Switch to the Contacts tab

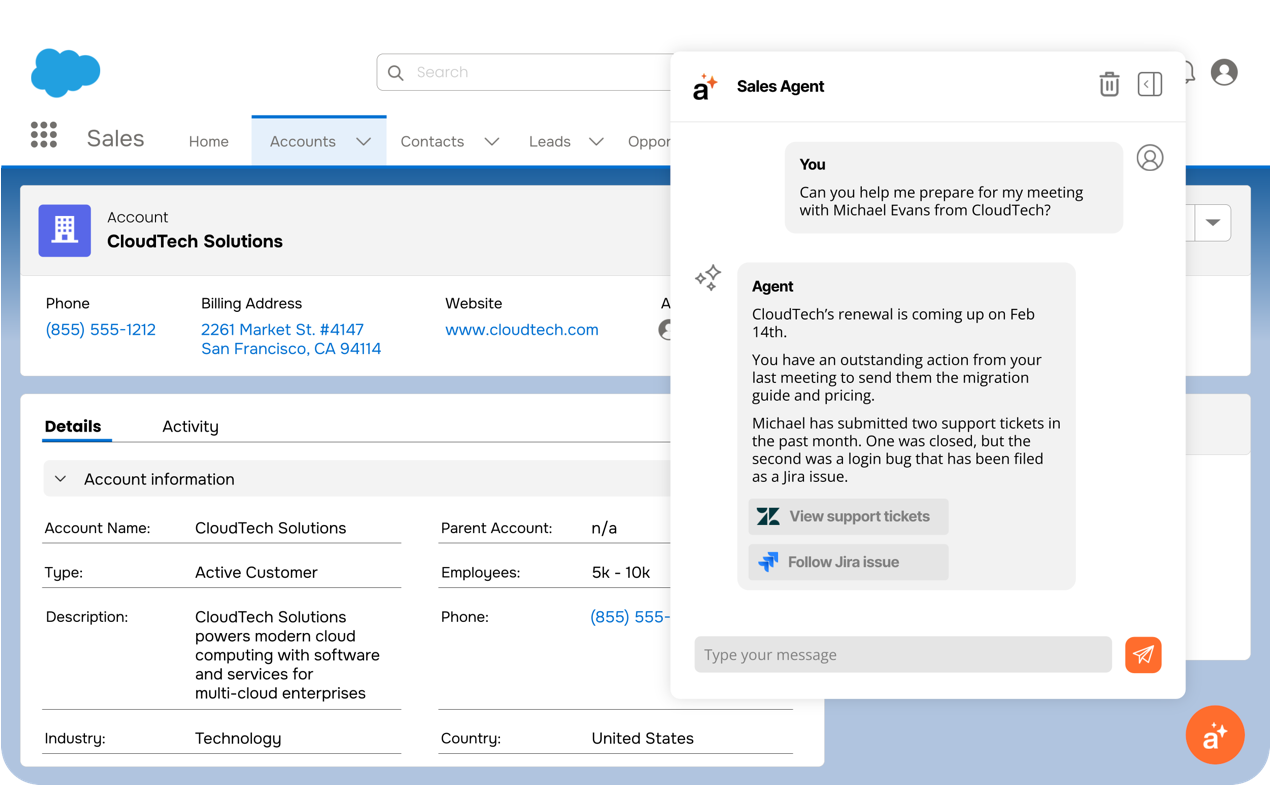(432, 142)
